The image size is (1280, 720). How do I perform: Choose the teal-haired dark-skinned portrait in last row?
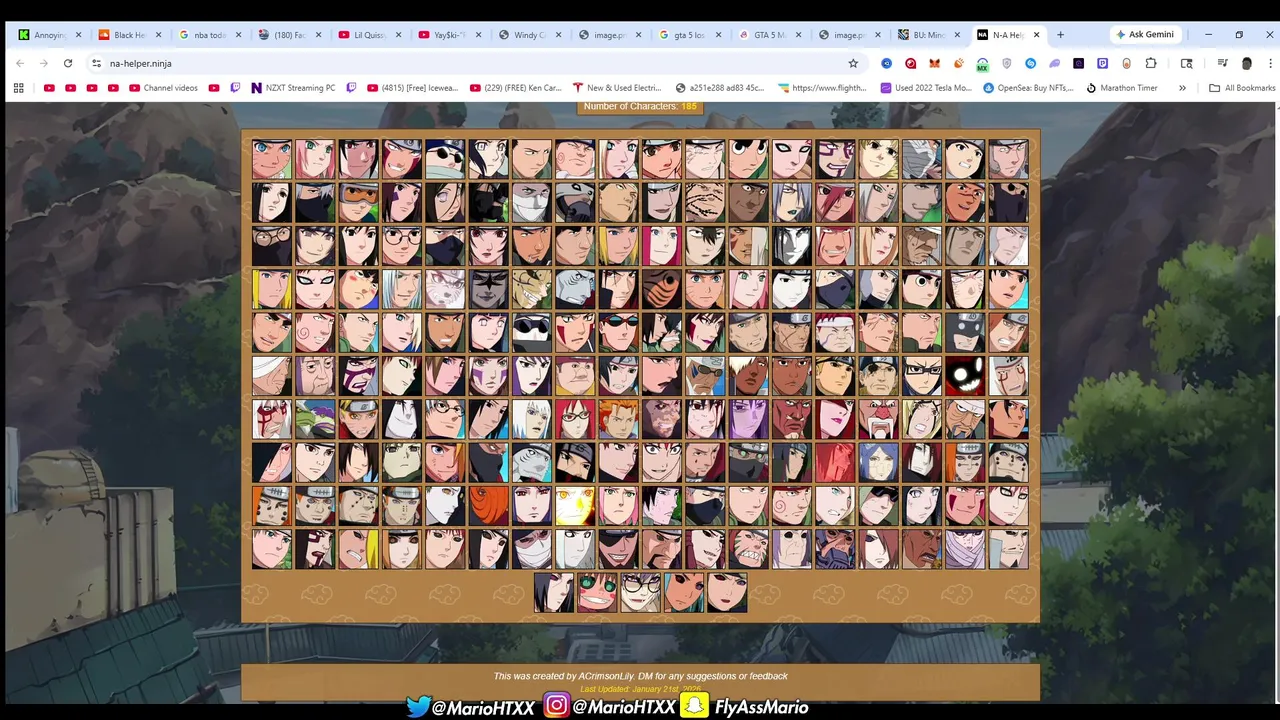click(684, 593)
